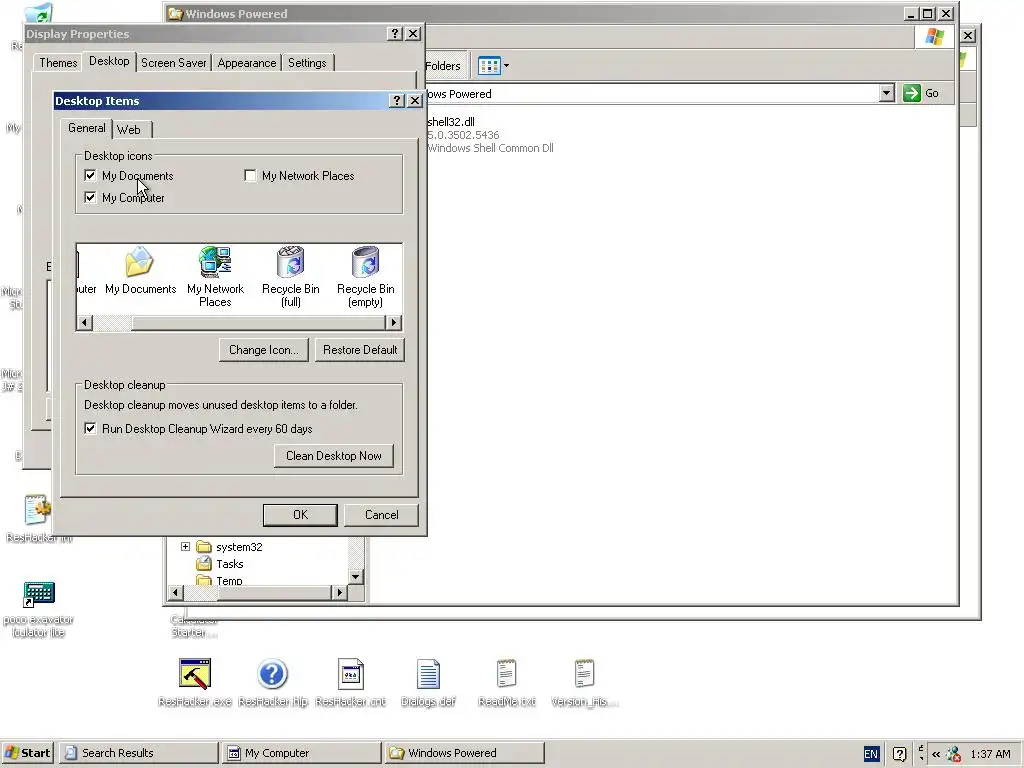Click the folder tree scroll down arrow
1024x768 pixels.
(x=356, y=577)
